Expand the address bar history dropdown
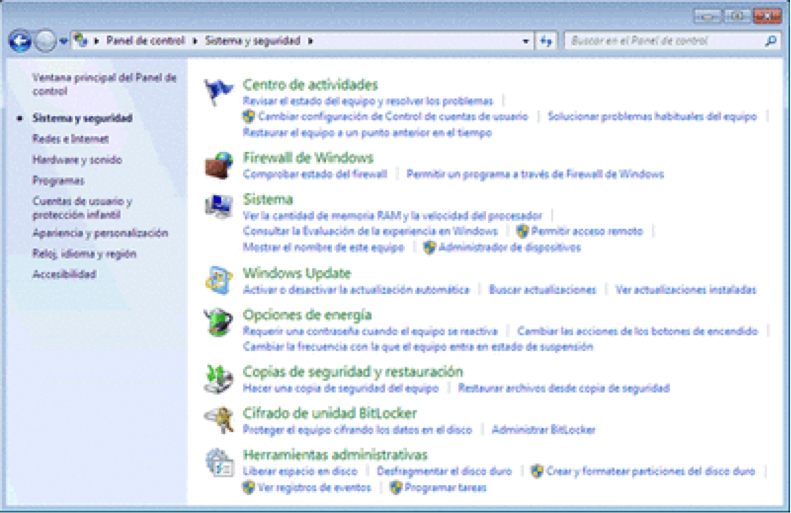The height and width of the screenshot is (513, 791). coord(526,41)
